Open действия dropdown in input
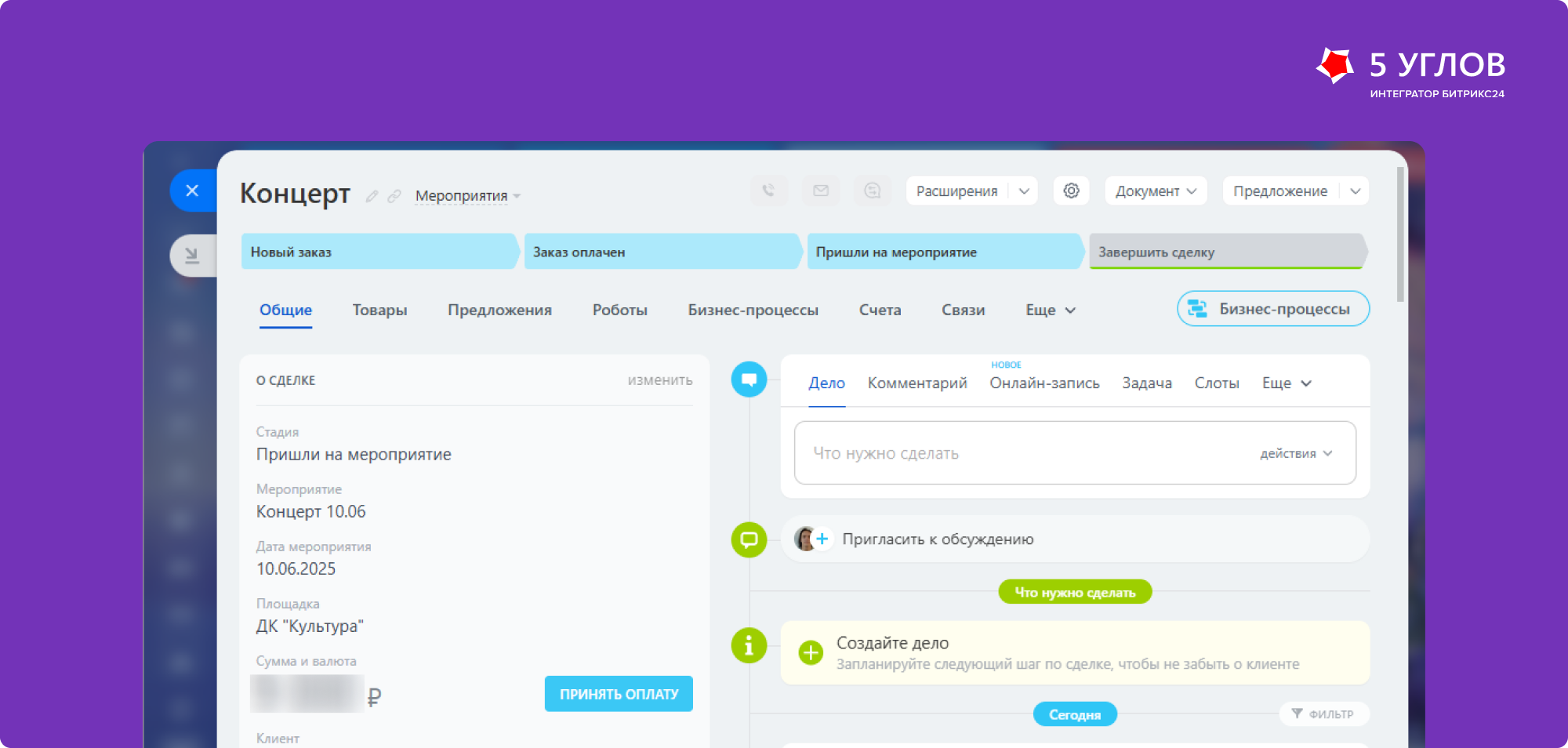1568x748 pixels. coord(1296,453)
